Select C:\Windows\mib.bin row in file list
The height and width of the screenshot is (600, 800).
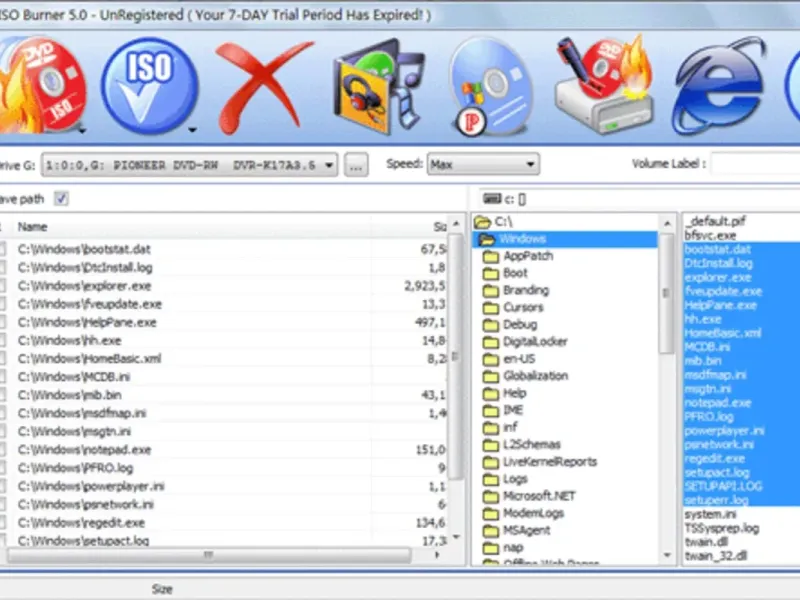click(224, 395)
